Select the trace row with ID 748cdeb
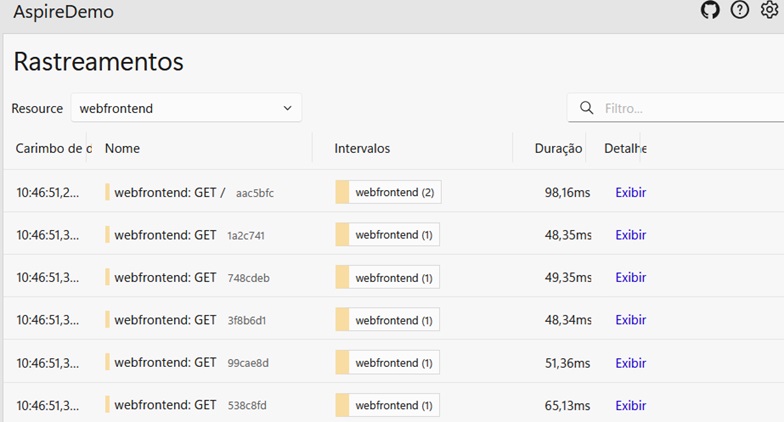Viewport: 784px width, 422px height. click(394, 278)
